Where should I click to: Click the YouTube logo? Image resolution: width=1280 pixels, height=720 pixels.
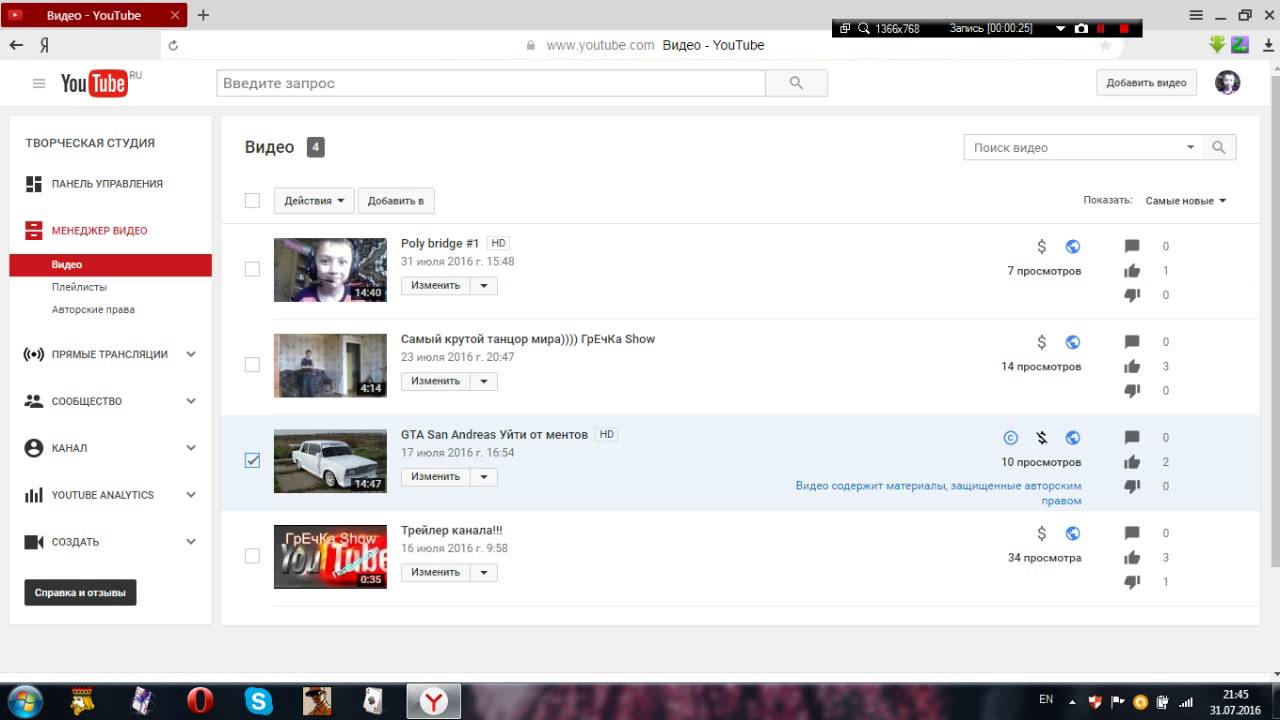coord(94,84)
